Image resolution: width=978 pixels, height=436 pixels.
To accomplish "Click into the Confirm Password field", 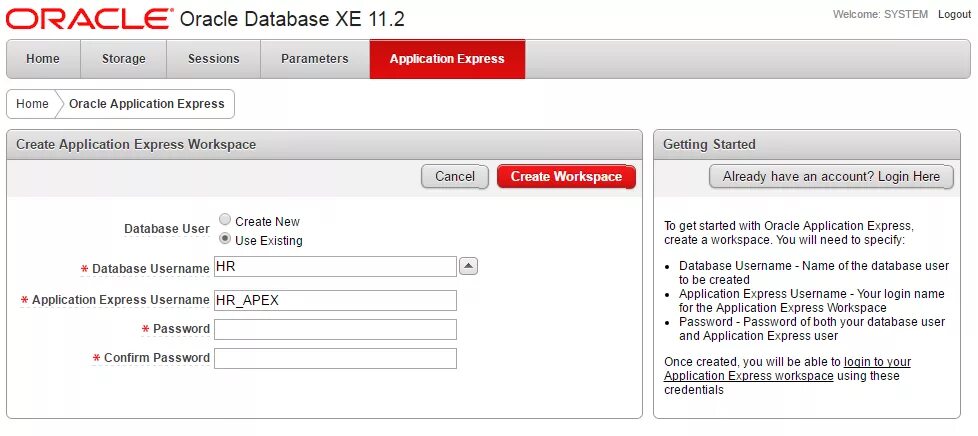I will point(335,358).
